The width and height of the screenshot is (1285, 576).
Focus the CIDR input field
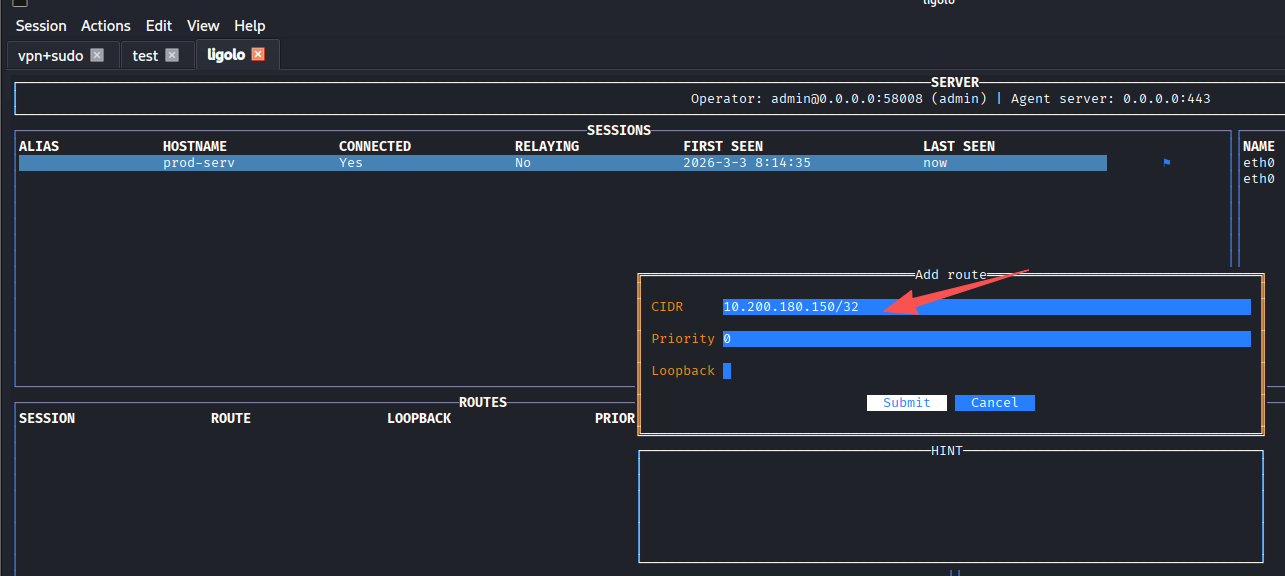(x=986, y=307)
